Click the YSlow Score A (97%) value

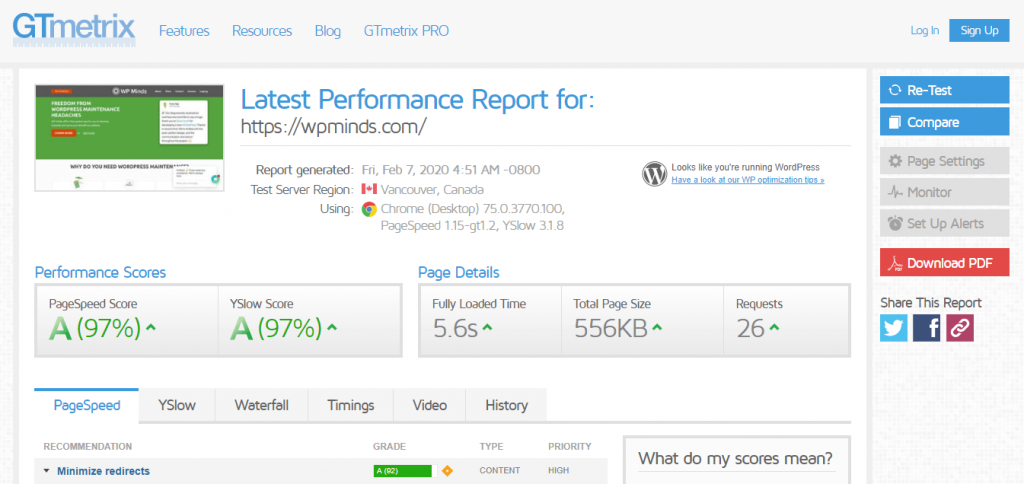tap(276, 328)
